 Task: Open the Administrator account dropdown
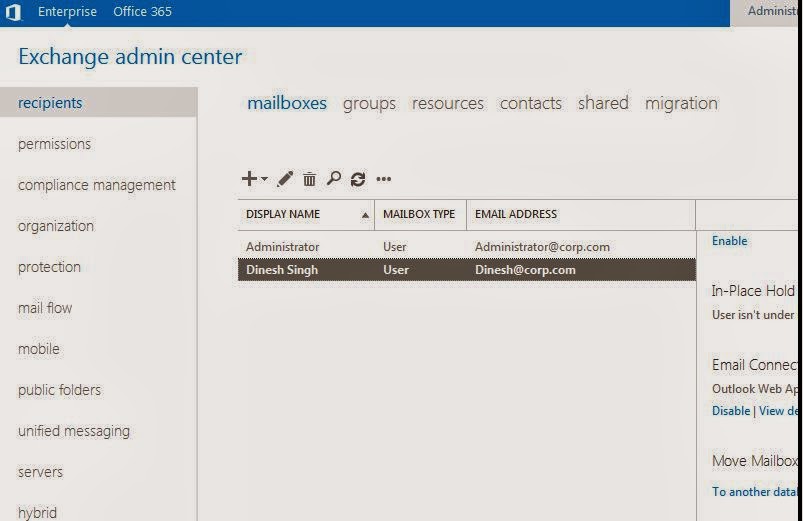[766, 12]
